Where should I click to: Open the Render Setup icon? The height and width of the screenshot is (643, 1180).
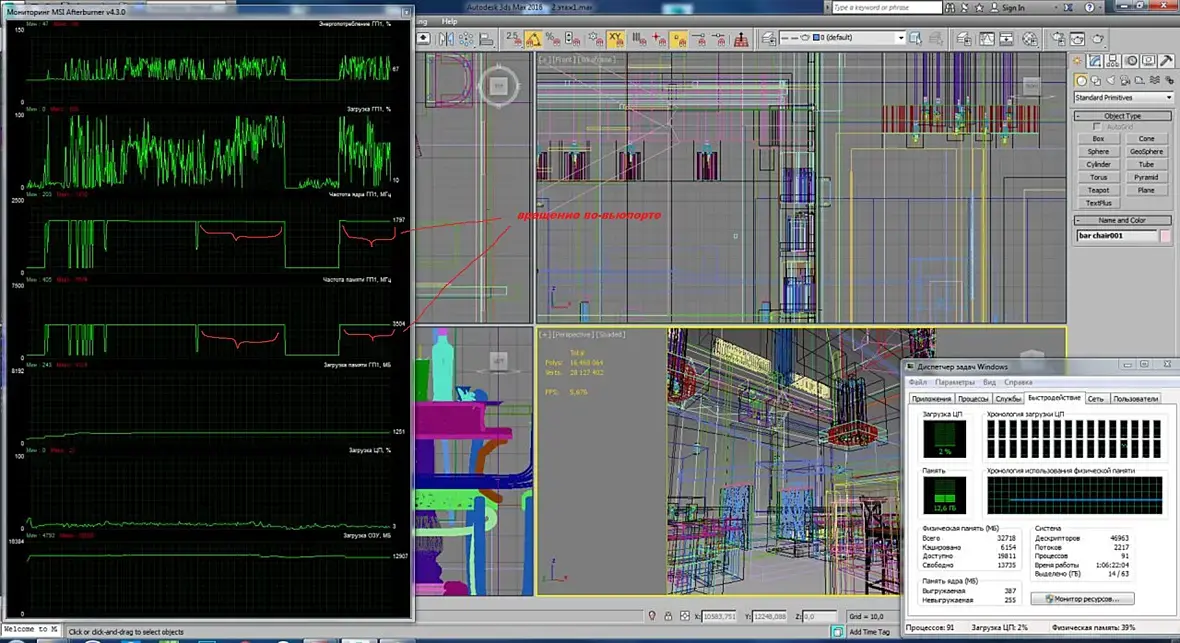pyautogui.click(x=1058, y=39)
